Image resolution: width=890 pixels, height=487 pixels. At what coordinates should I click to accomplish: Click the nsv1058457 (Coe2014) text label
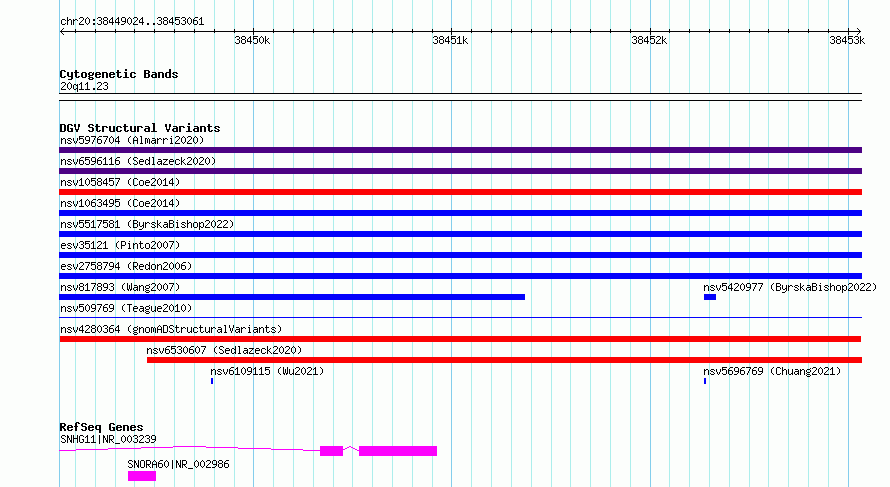coord(120,182)
